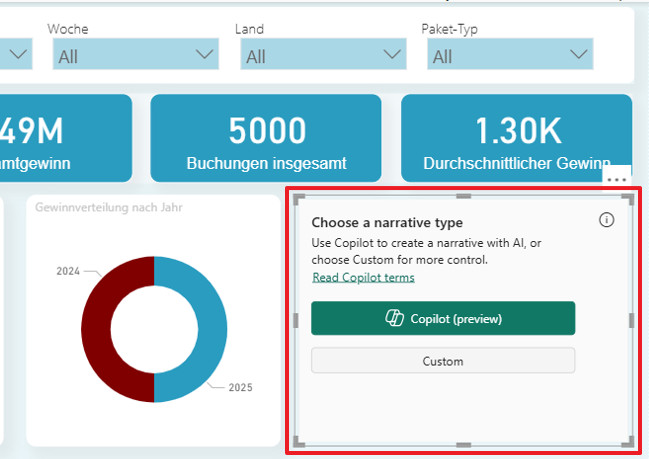Open the partially visible leftmost slicer dropdown
The height and width of the screenshot is (459, 649).
coord(16,54)
